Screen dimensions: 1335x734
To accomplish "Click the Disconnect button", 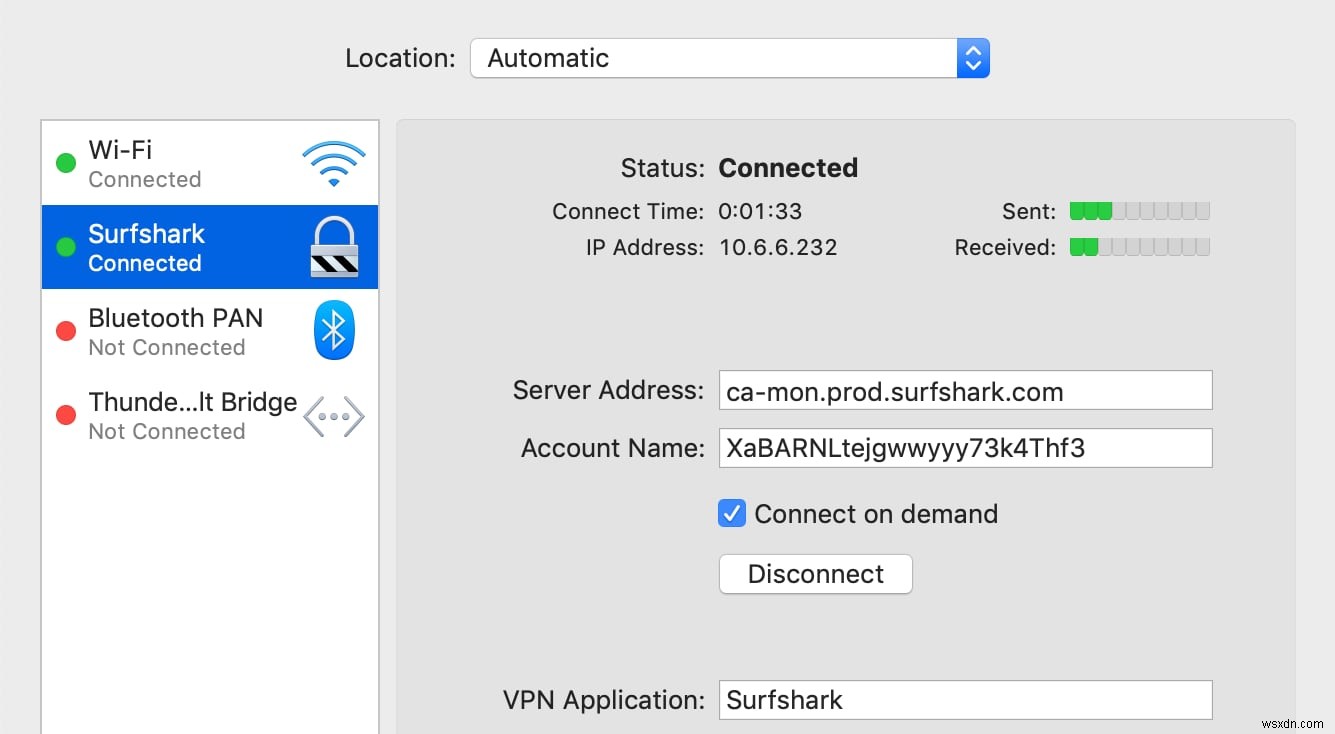I will [x=815, y=573].
